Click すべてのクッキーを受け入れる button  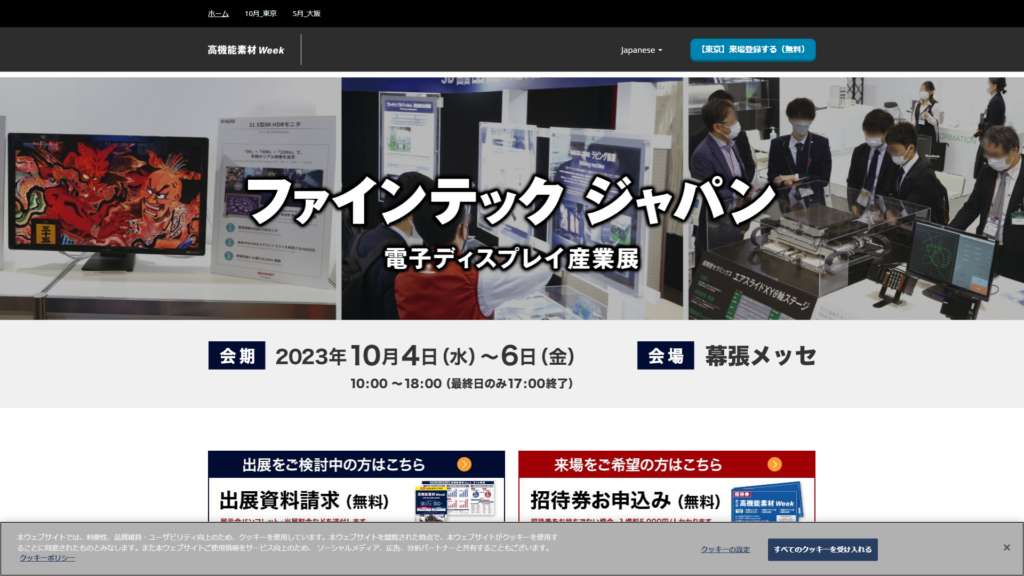click(x=822, y=550)
